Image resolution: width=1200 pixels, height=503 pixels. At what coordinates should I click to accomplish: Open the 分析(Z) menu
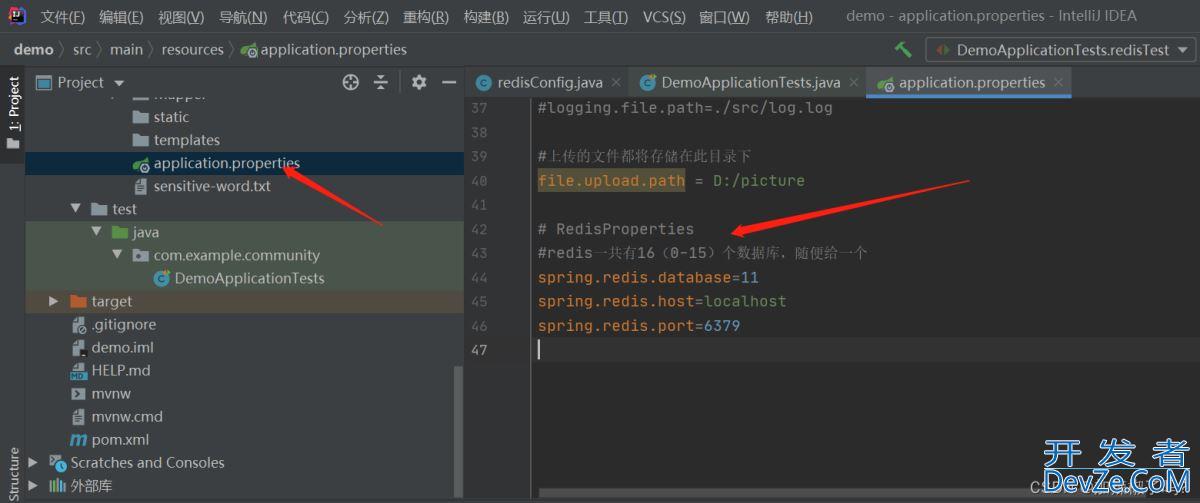tap(366, 17)
